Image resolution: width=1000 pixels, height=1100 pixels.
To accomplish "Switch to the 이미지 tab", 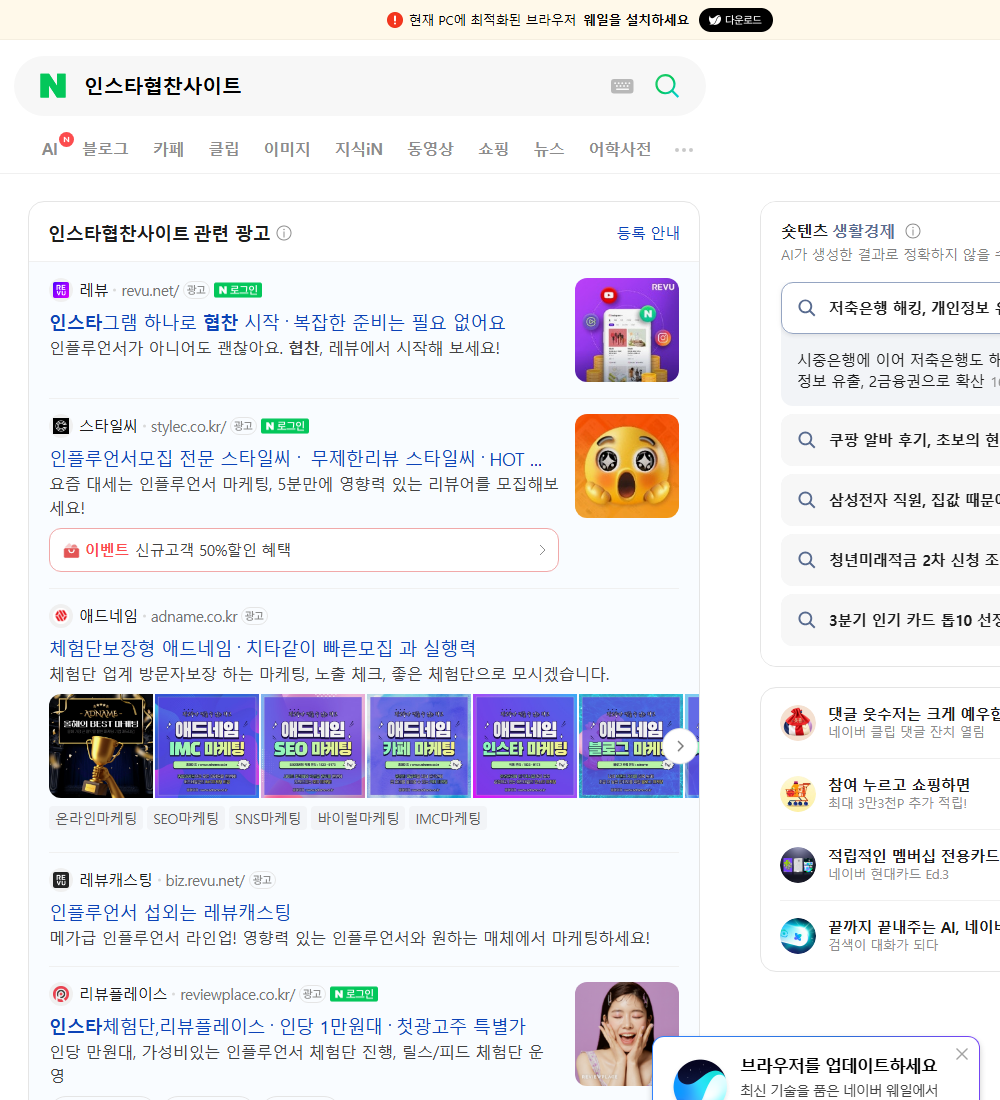I will click(287, 149).
